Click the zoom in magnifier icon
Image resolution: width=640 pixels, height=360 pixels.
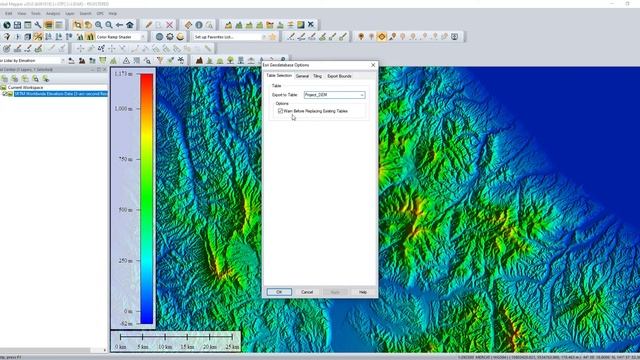pyautogui.click(x=98, y=25)
